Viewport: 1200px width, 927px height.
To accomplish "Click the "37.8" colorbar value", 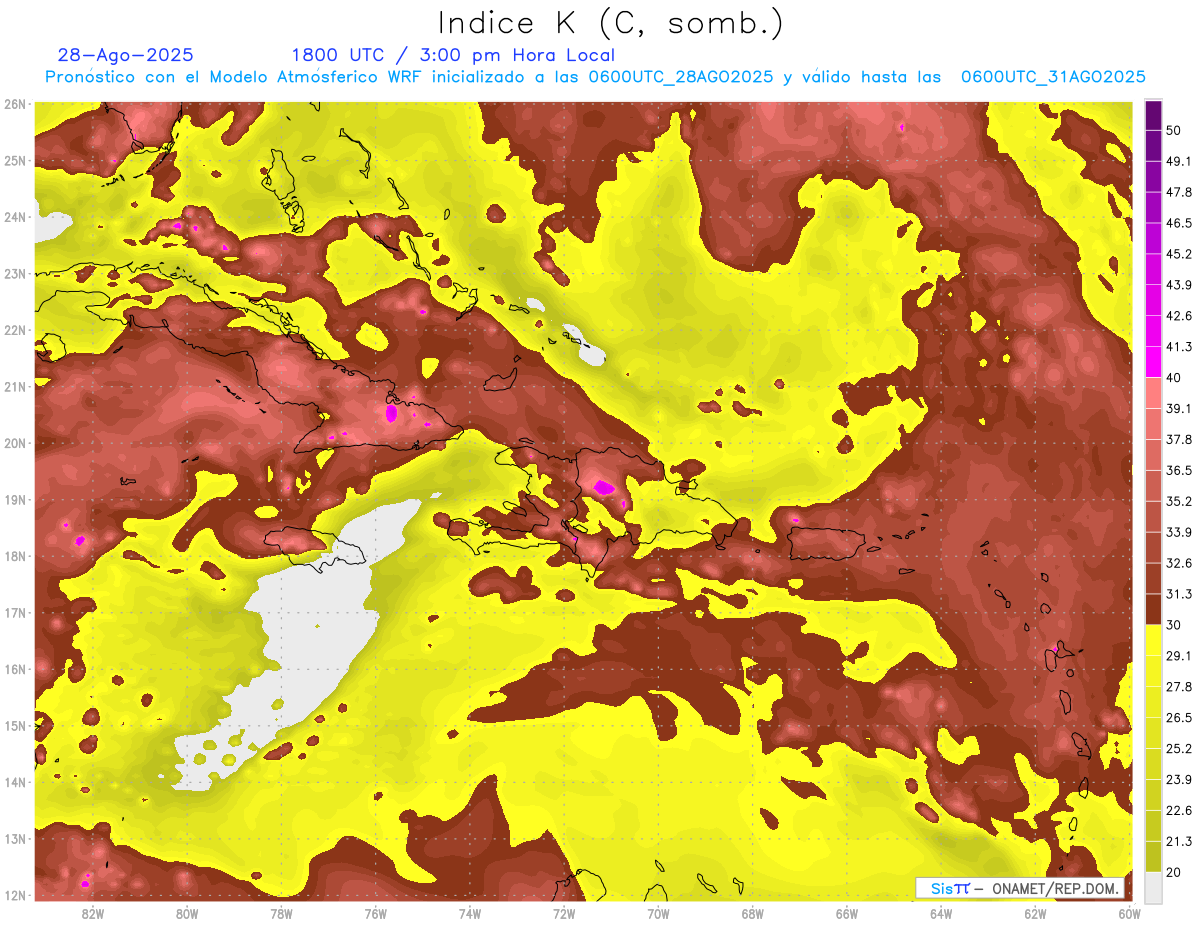I will pos(1180,439).
